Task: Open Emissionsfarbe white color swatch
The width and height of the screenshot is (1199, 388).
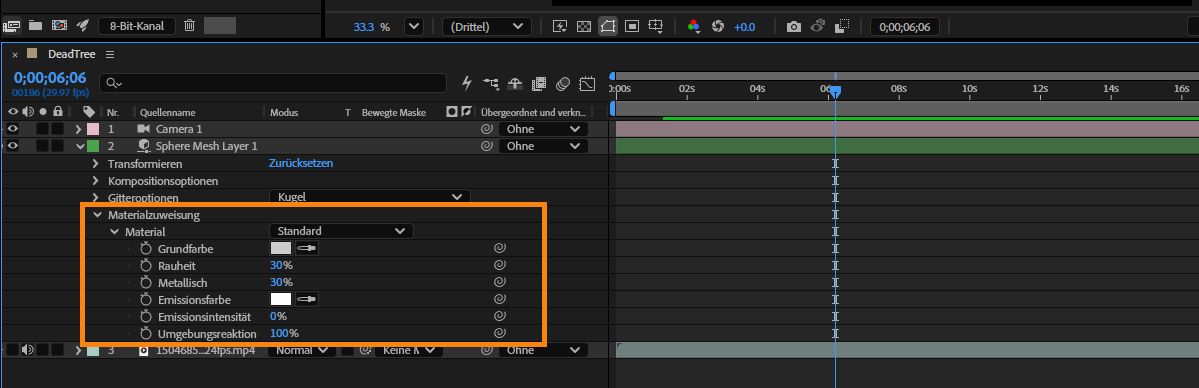Action: (x=281, y=299)
